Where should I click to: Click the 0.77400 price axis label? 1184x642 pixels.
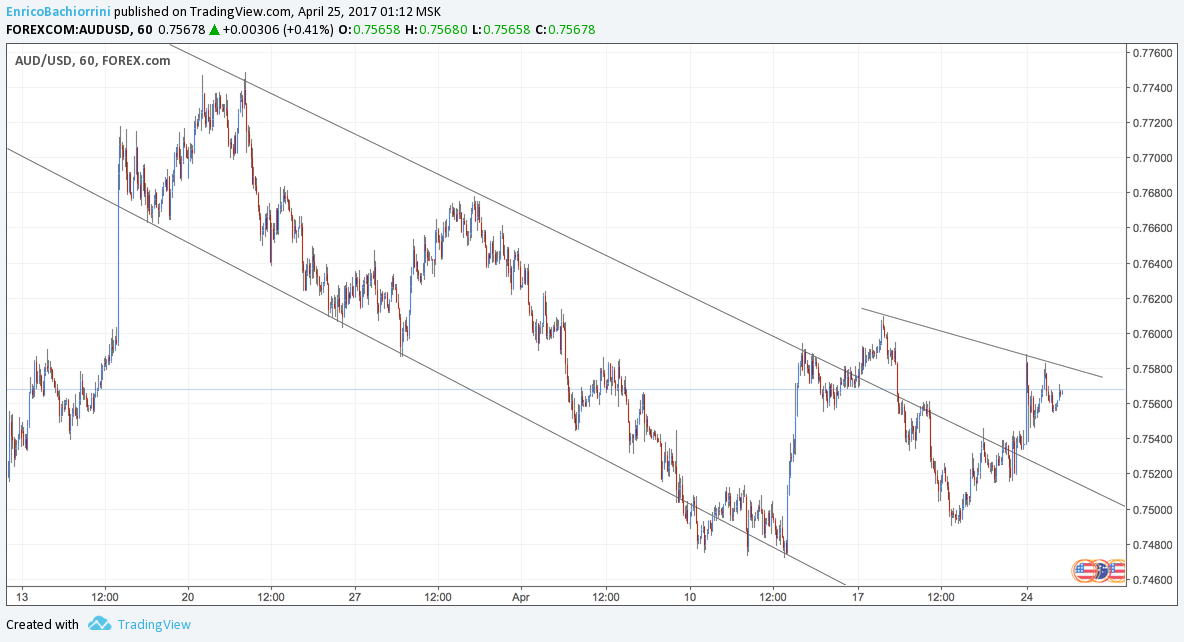click(x=1152, y=88)
